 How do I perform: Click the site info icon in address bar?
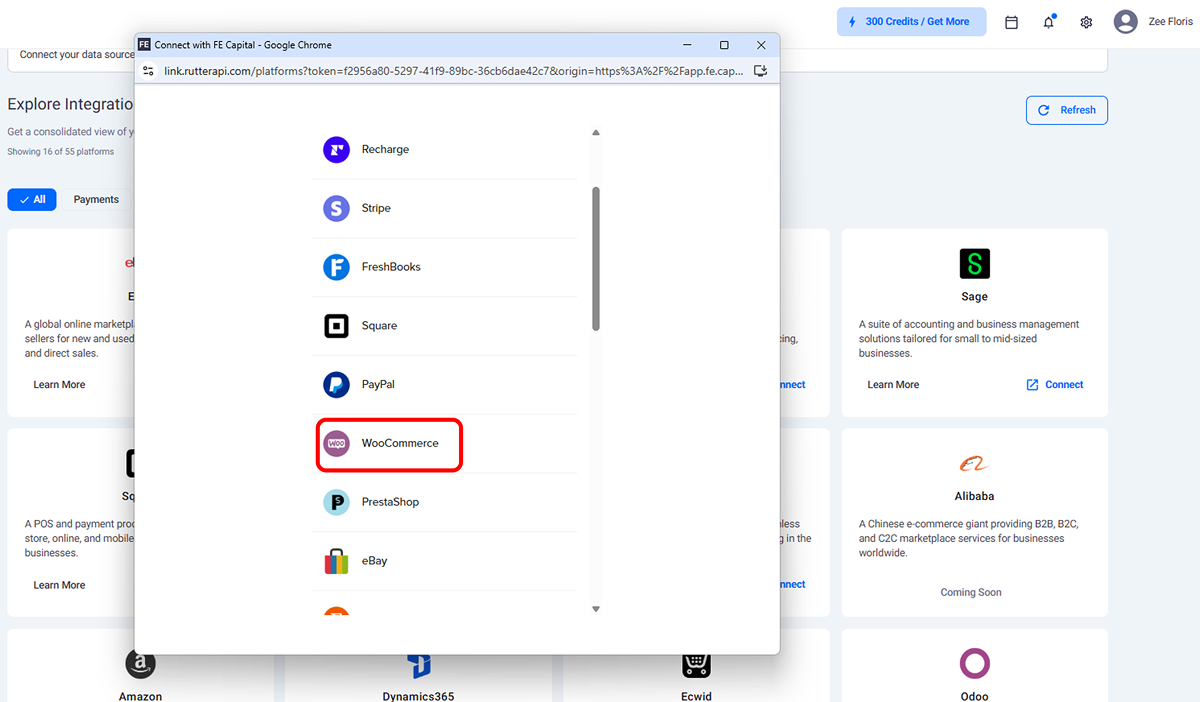[148, 71]
